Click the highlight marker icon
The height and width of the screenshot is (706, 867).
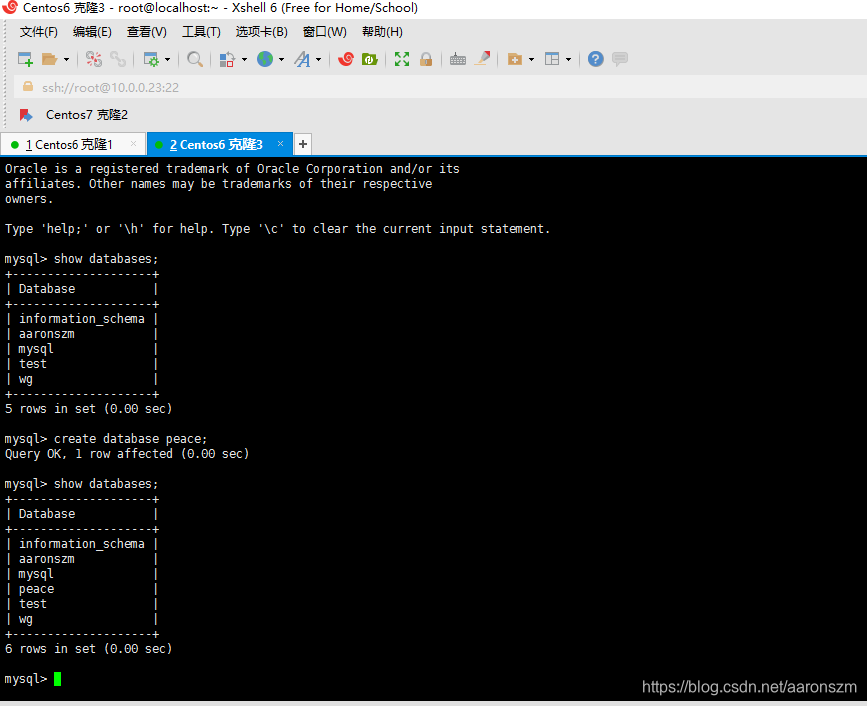tap(482, 59)
